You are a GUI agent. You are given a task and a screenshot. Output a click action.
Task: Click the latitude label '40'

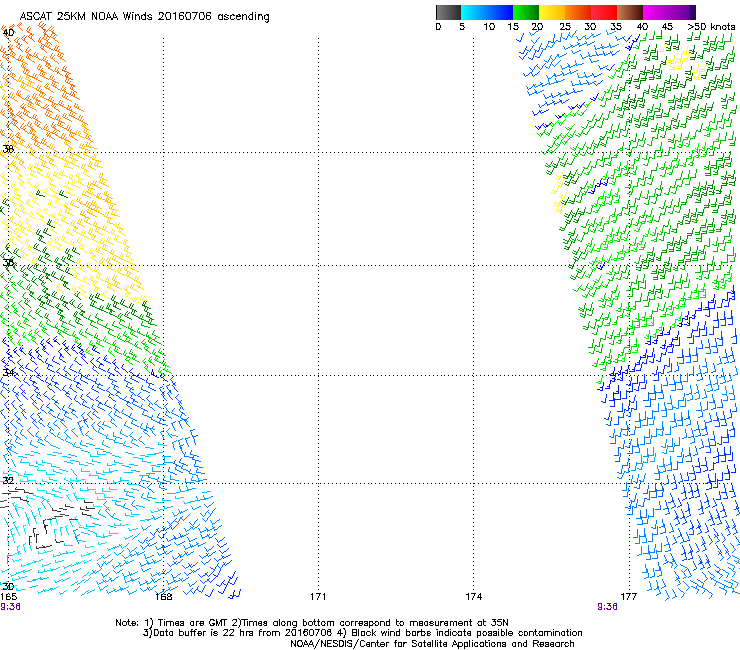click(8, 33)
